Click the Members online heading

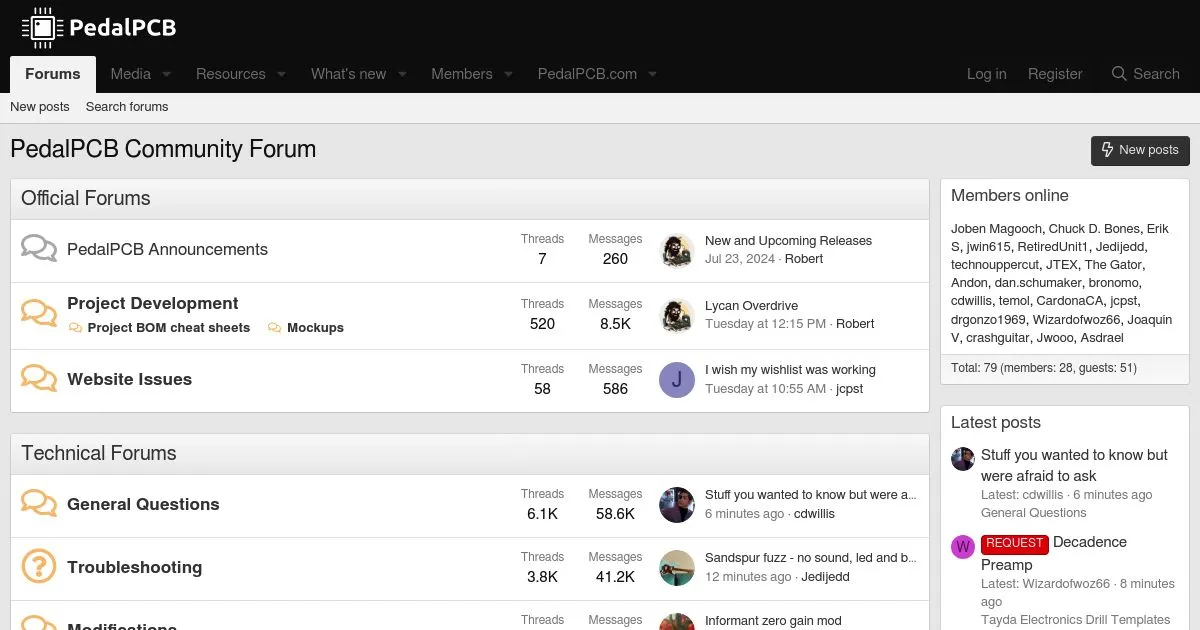(1010, 196)
